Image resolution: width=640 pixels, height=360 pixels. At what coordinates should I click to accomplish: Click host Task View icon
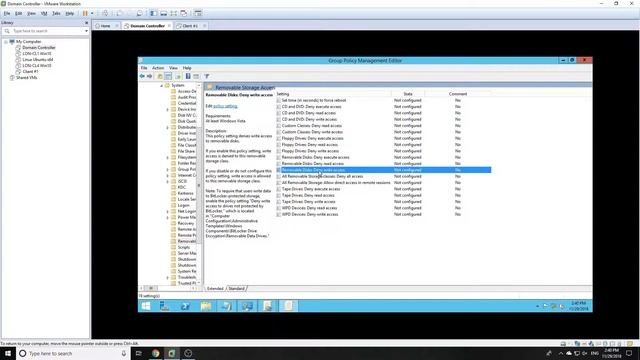tap(138, 353)
